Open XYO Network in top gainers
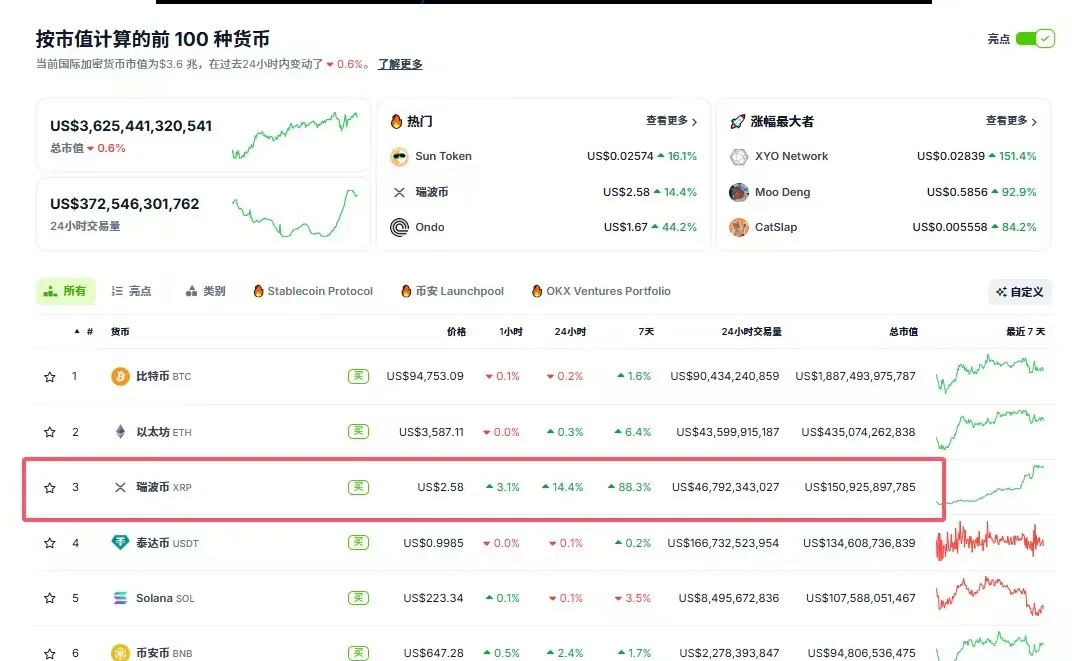This screenshot has height=661, width=1072. pyautogui.click(x=791, y=157)
